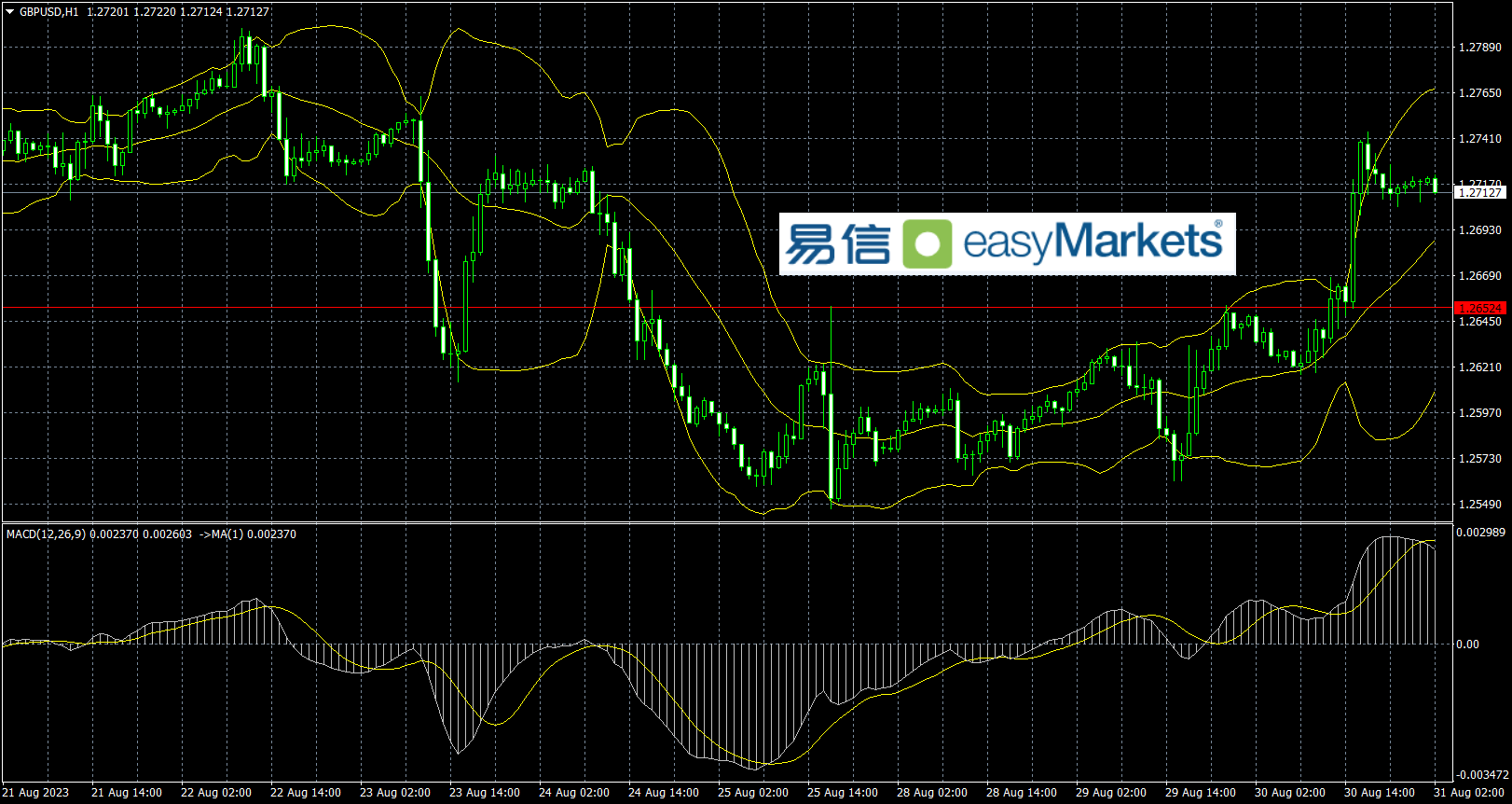The width and height of the screenshot is (1512, 804).
Task: Click the 24 Aug 14:00 time label
Action: click(664, 793)
